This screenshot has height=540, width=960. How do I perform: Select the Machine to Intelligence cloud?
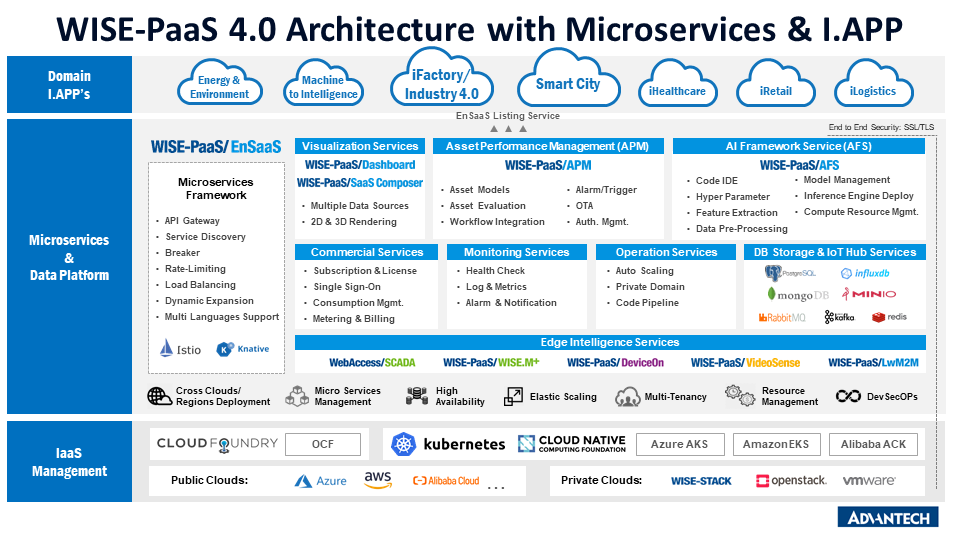(x=323, y=83)
